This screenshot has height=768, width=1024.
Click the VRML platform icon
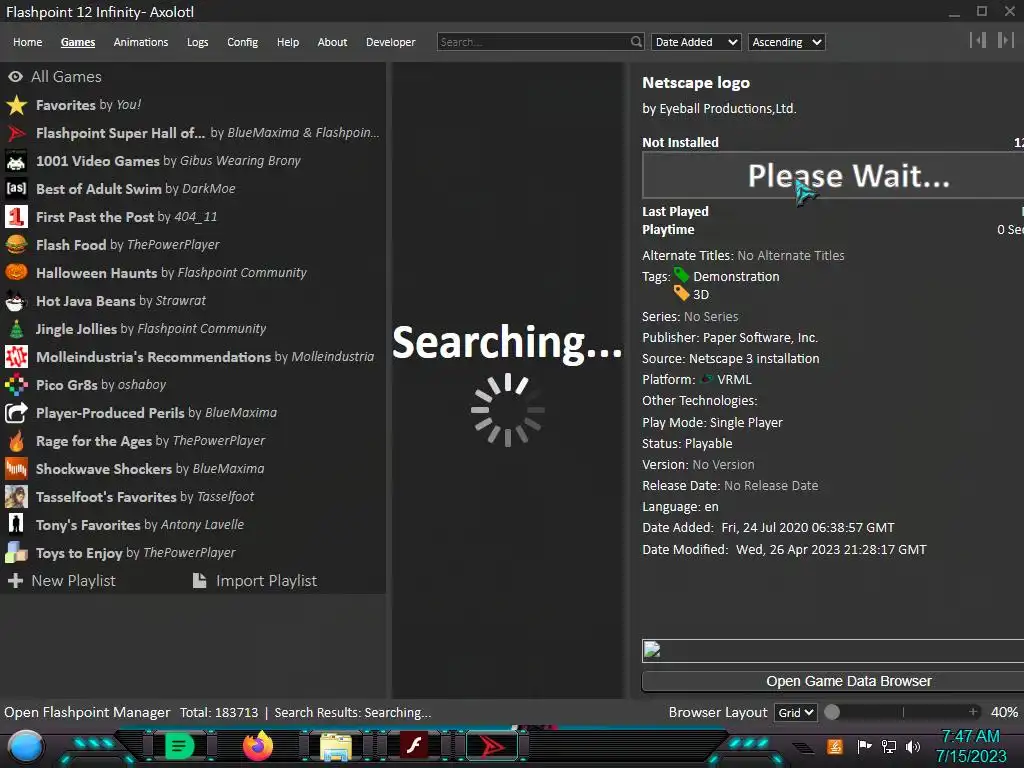pos(706,379)
